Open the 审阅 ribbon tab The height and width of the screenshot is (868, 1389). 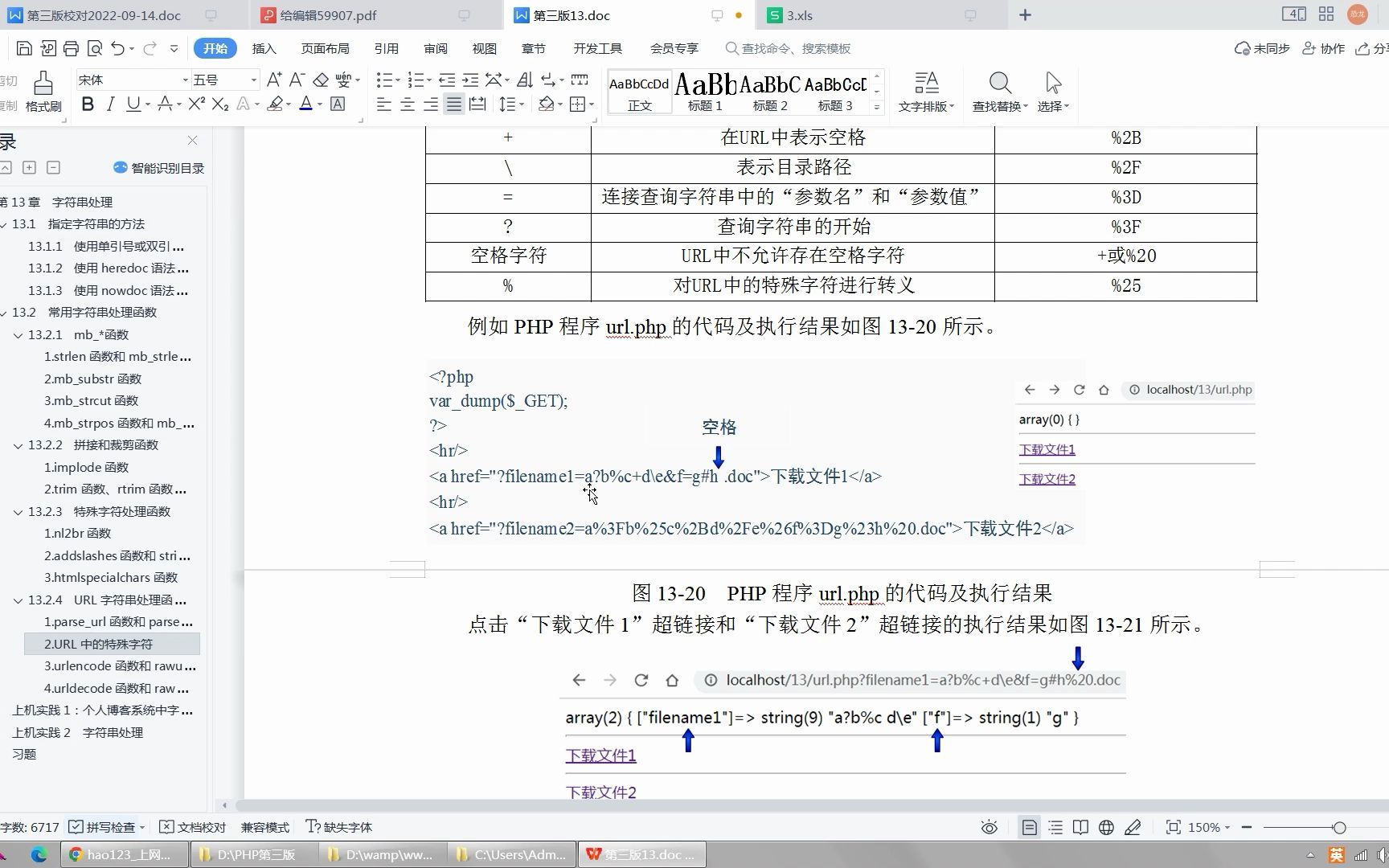tap(435, 49)
